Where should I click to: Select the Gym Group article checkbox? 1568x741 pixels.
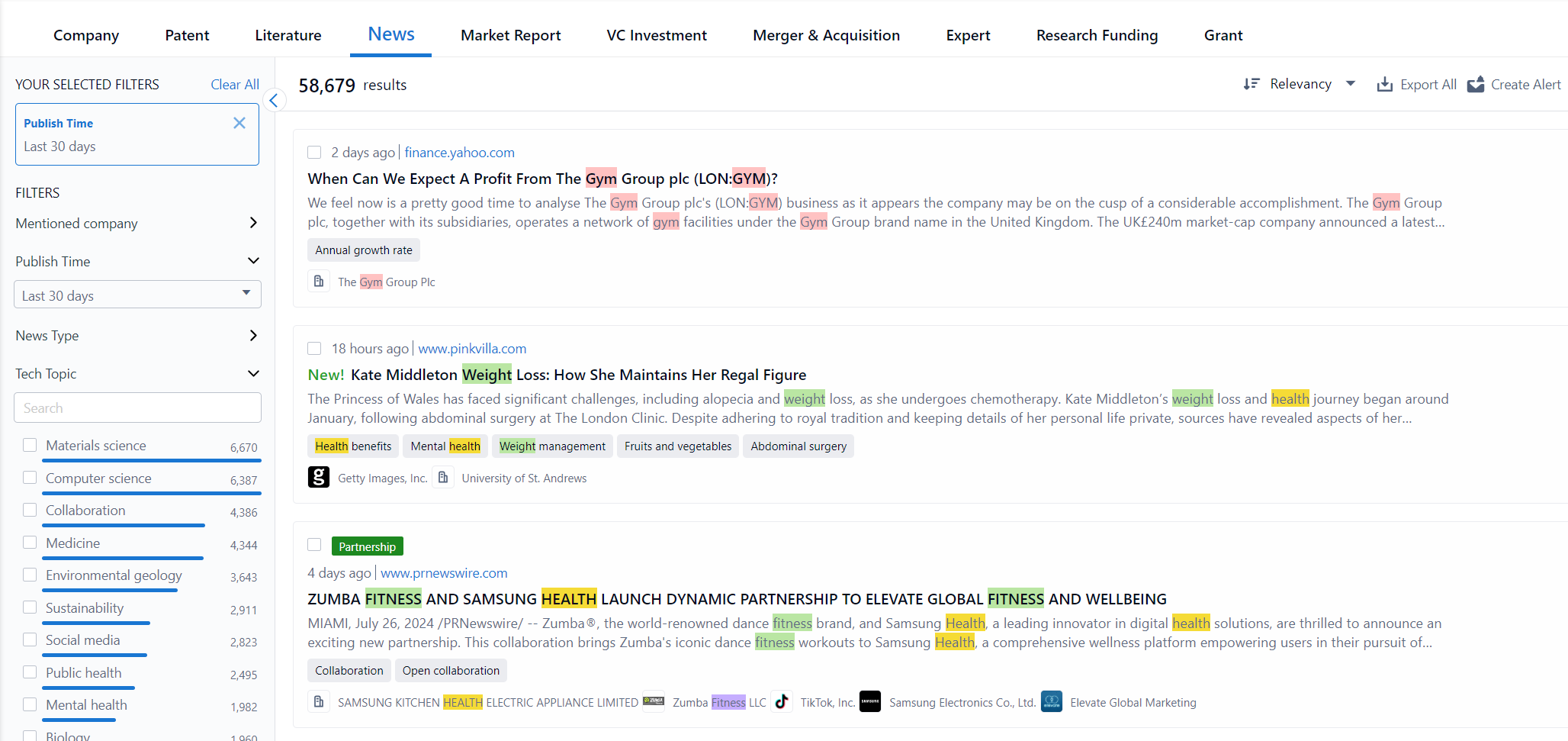pyautogui.click(x=314, y=152)
